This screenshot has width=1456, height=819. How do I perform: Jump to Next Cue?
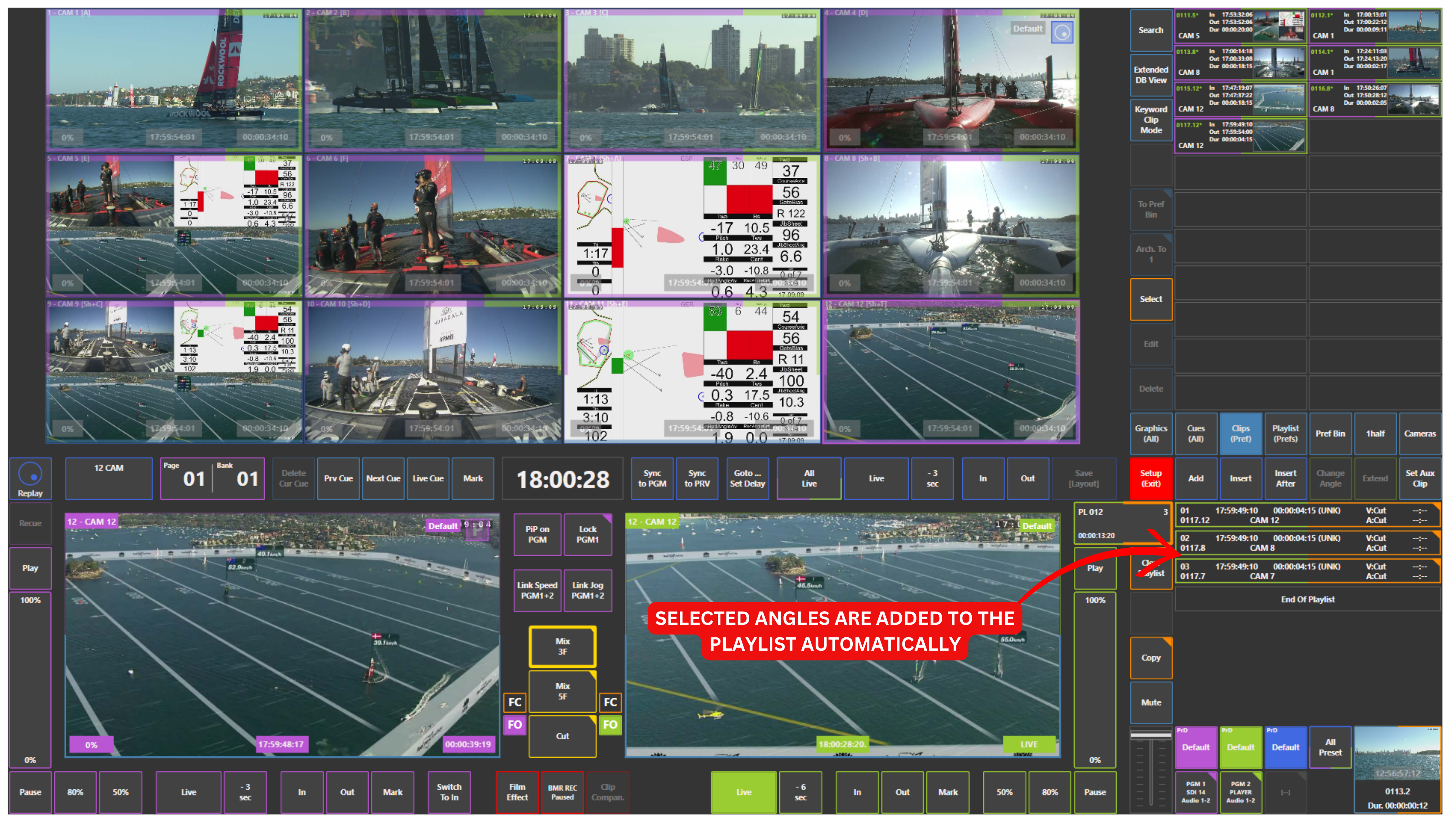383,478
